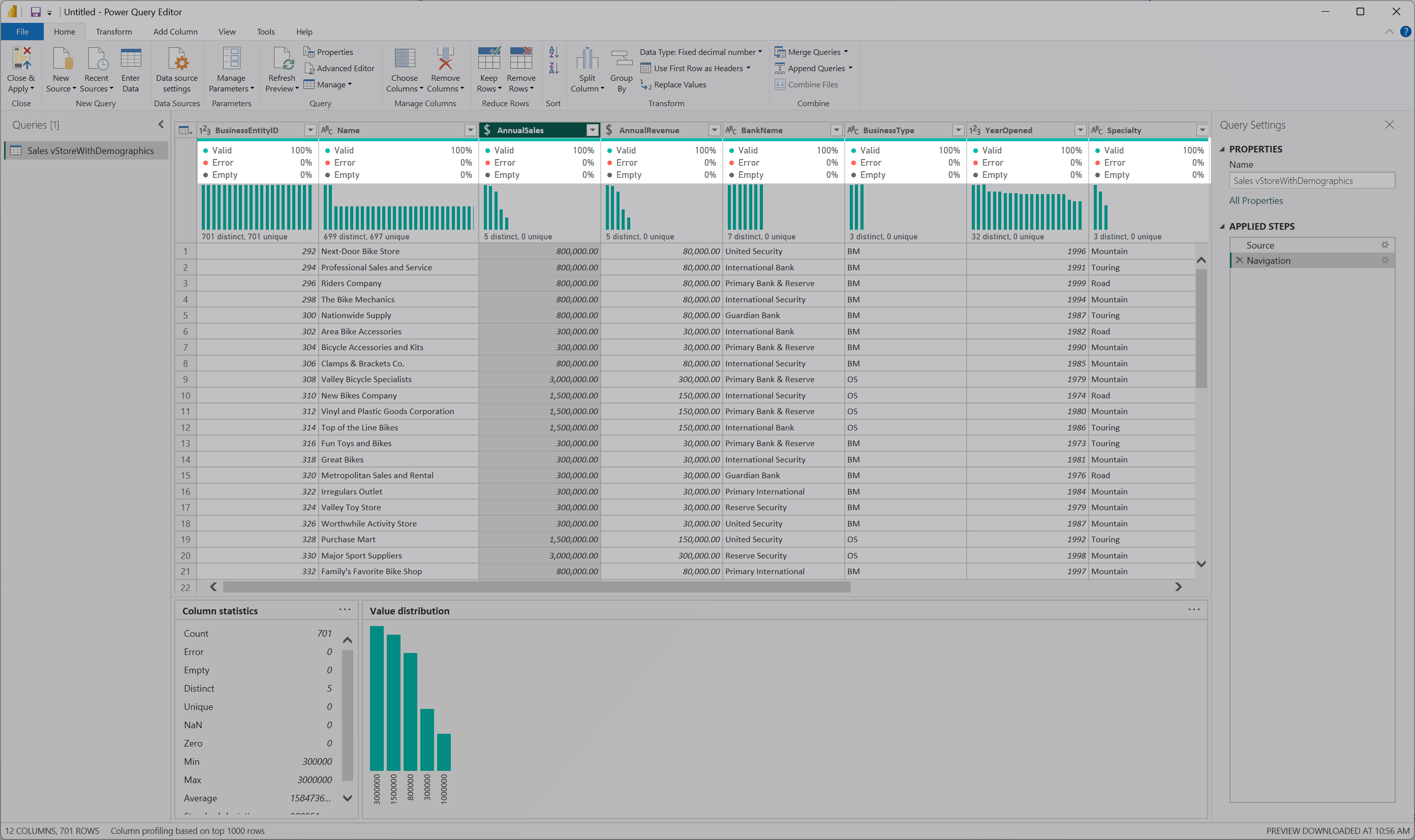The image size is (1415, 840).
Task: Click the Merge Queries icon
Action: point(781,51)
